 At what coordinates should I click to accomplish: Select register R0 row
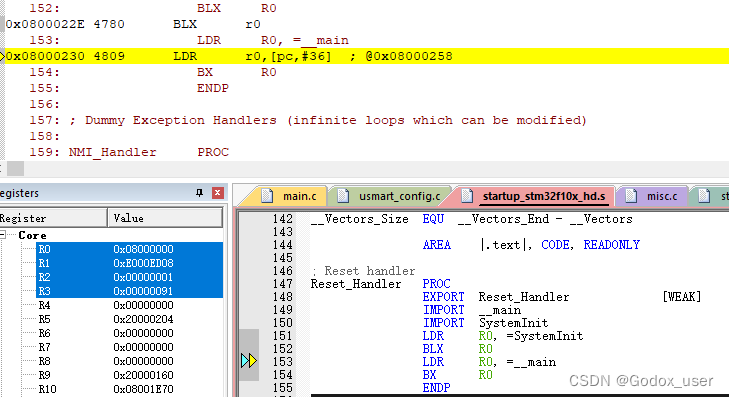[x=130, y=249]
